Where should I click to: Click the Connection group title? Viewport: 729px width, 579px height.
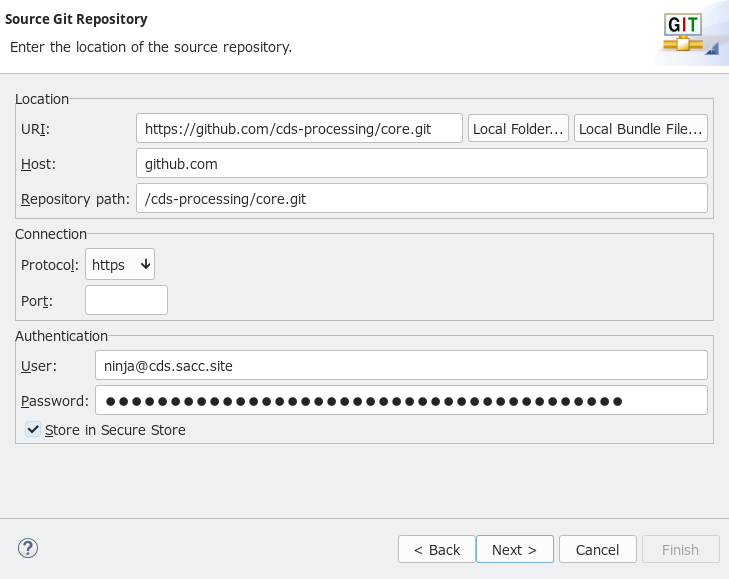(x=51, y=234)
